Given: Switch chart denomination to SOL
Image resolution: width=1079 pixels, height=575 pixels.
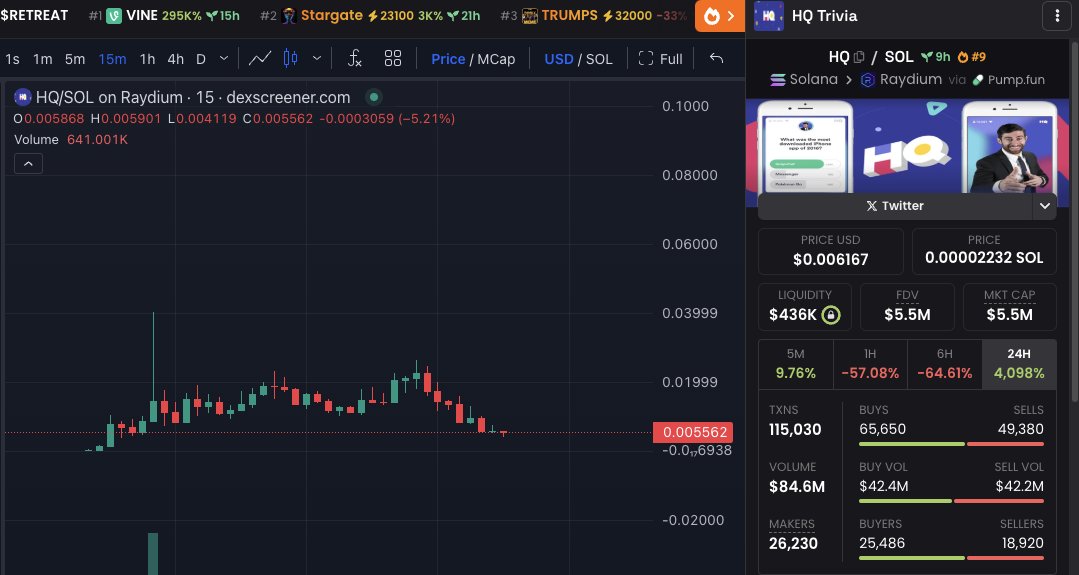Looking at the screenshot, I should [599, 59].
